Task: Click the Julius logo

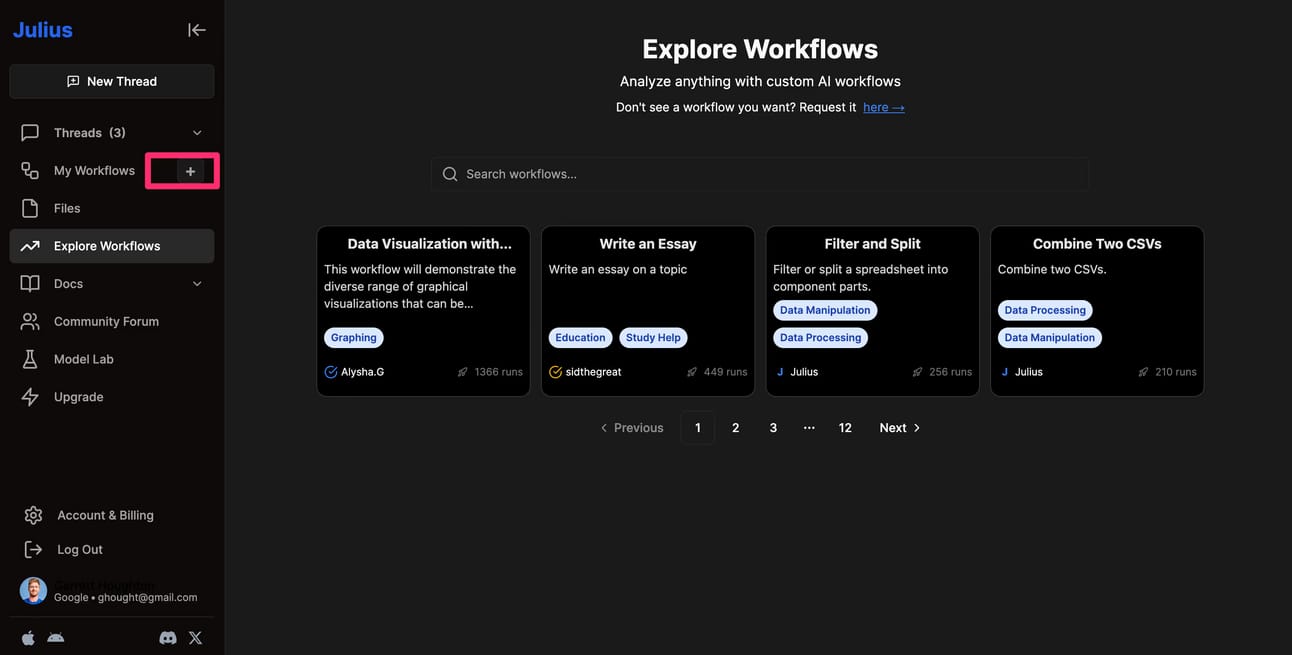Action: coord(42,30)
